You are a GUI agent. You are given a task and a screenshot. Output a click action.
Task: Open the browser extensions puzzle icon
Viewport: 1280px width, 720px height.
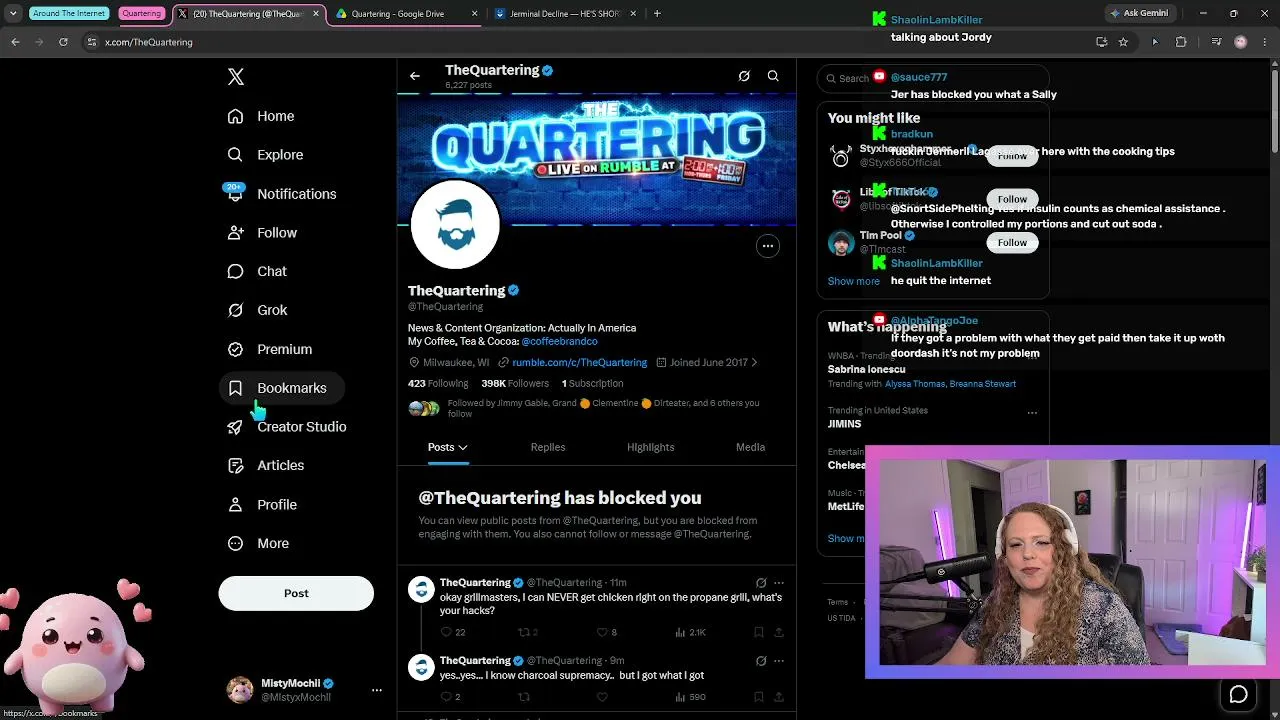coord(1181,42)
